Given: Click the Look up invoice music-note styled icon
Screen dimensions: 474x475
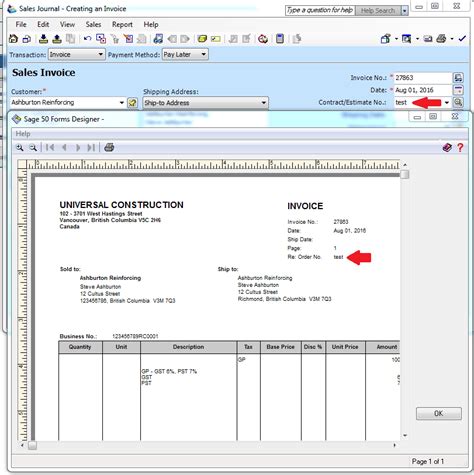Looking at the screenshot, I should point(158,39).
